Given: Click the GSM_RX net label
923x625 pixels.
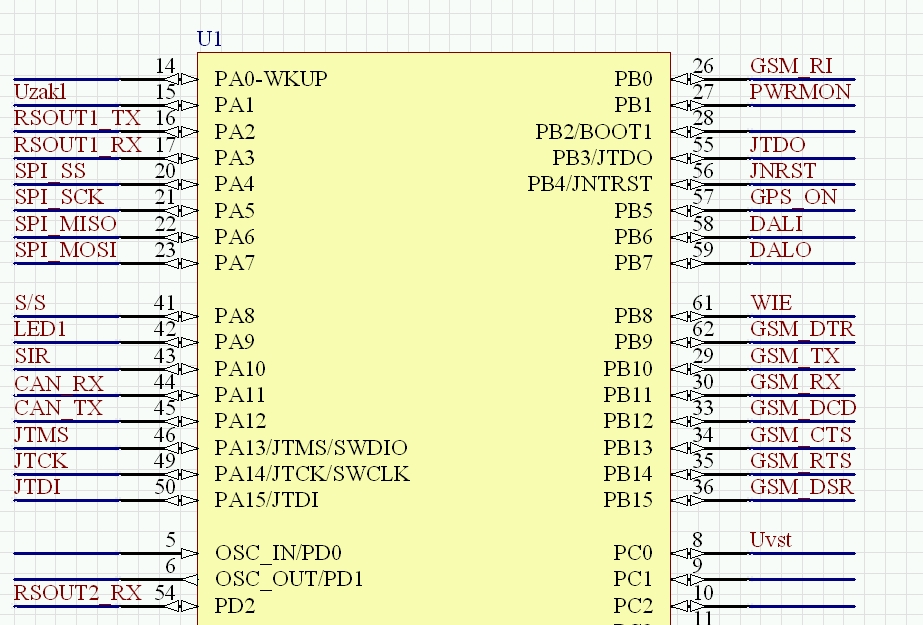Looking at the screenshot, I should [x=795, y=381].
